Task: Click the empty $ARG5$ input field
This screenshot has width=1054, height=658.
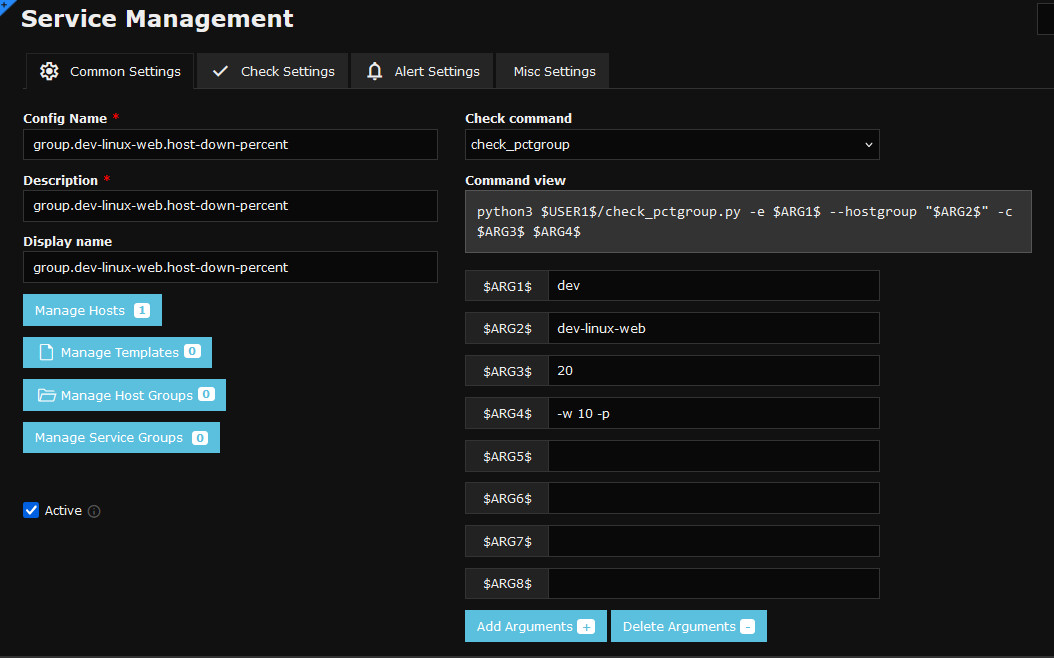Action: [x=714, y=456]
